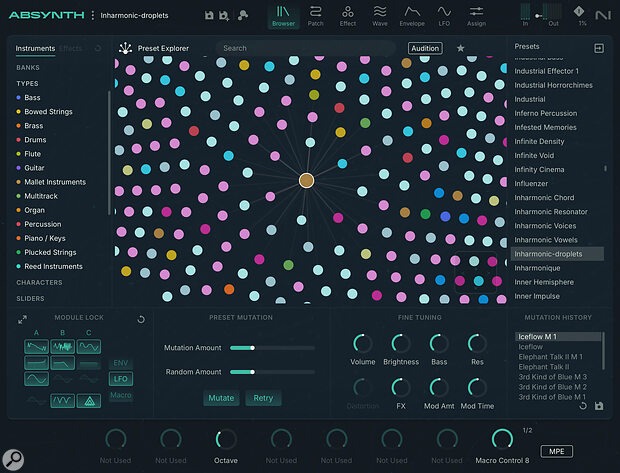Toggle Macro module lock
The height and width of the screenshot is (473, 620).
(x=121, y=395)
